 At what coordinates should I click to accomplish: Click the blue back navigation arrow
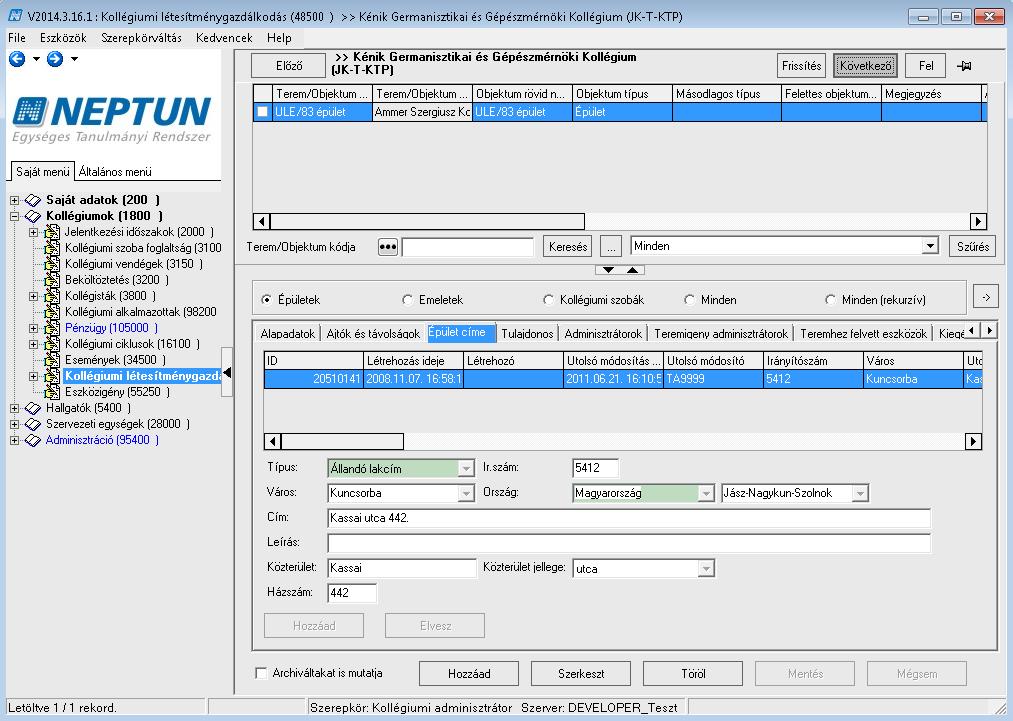[x=17, y=59]
